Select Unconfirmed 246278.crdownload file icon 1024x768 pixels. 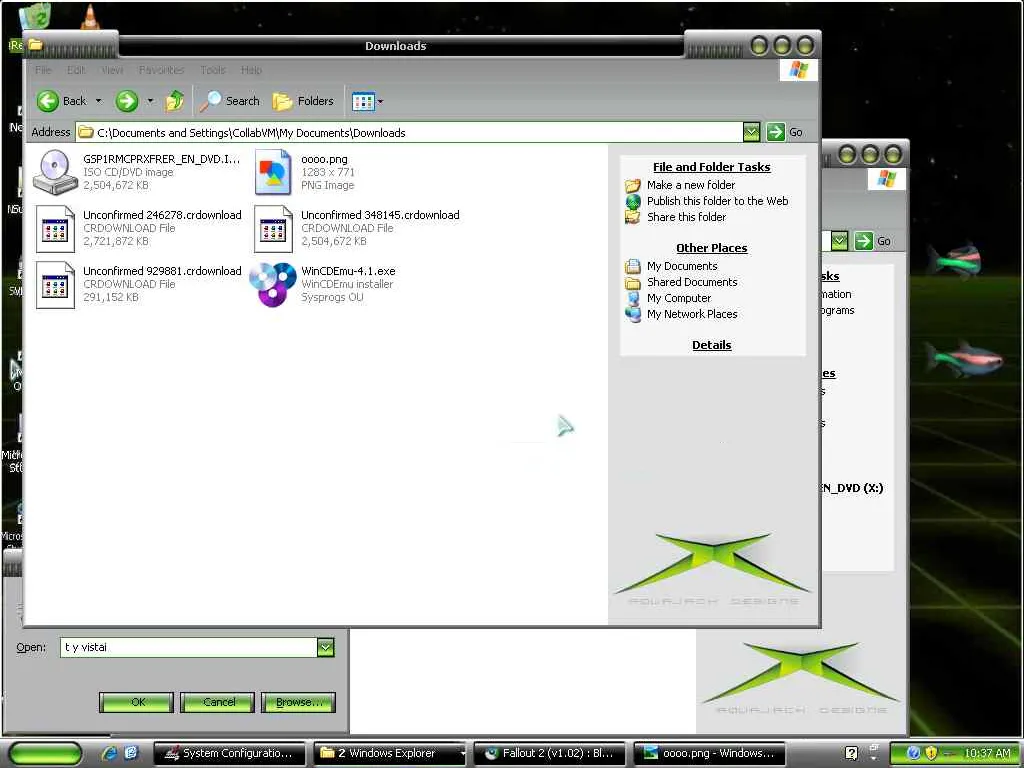click(55, 229)
